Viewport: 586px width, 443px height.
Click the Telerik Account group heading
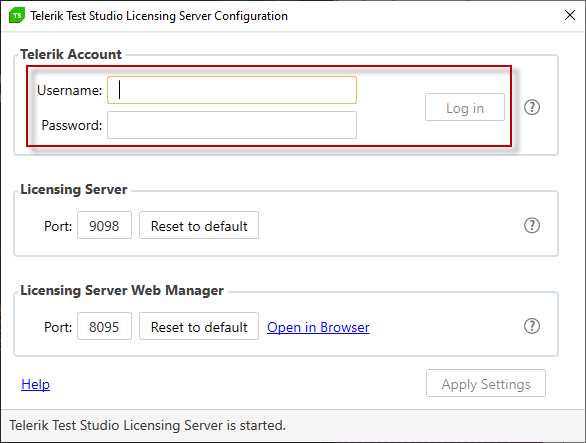point(71,54)
